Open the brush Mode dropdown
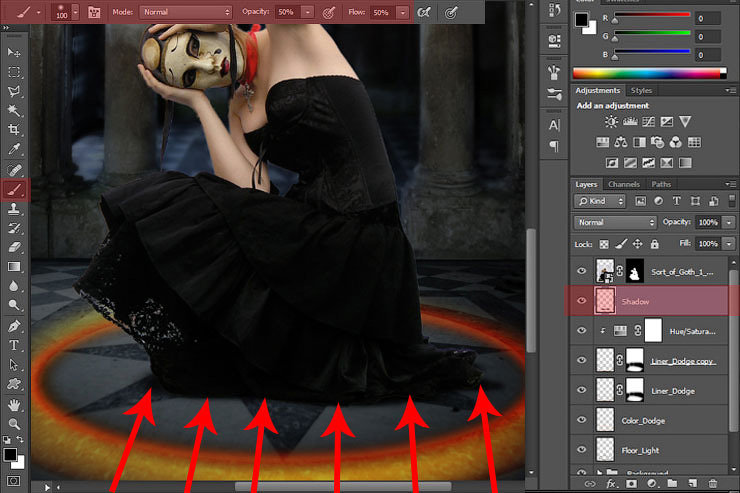This screenshot has width=740, height=493. (184, 12)
